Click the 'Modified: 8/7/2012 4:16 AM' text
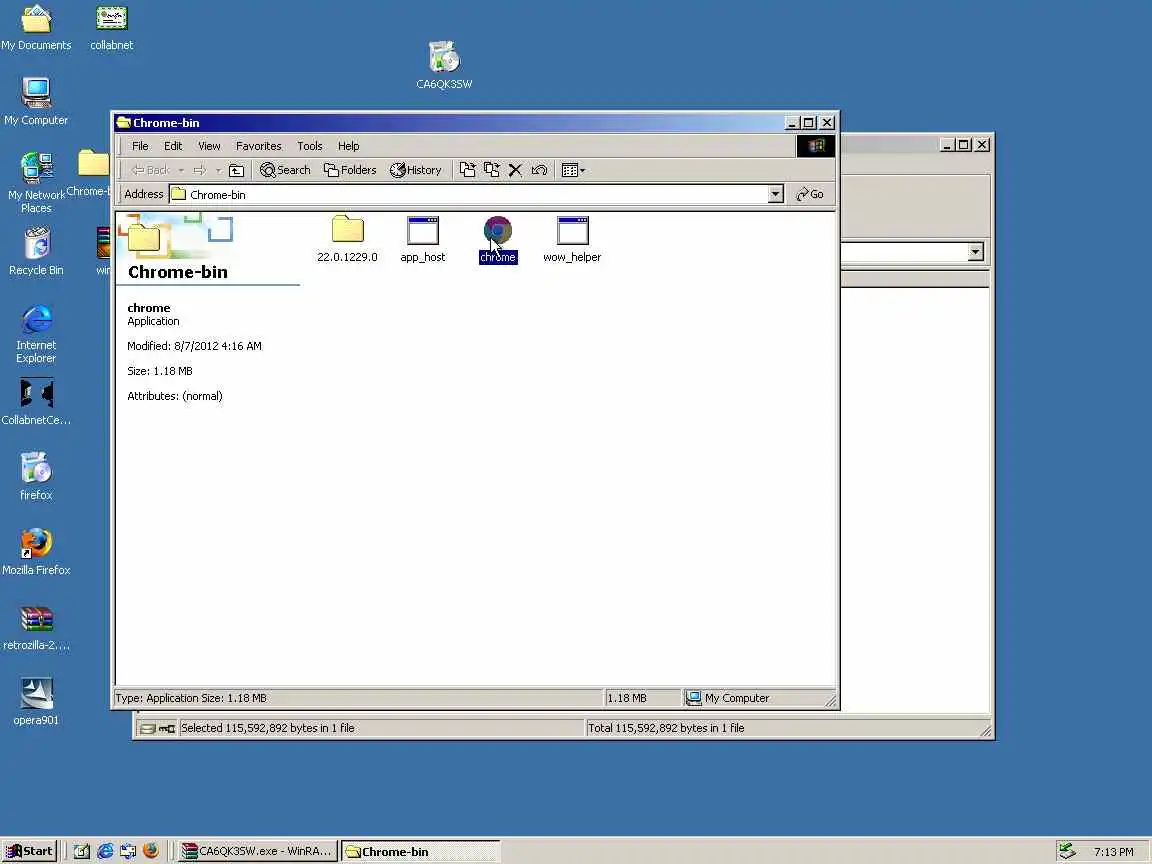This screenshot has width=1152, height=864. click(x=194, y=346)
